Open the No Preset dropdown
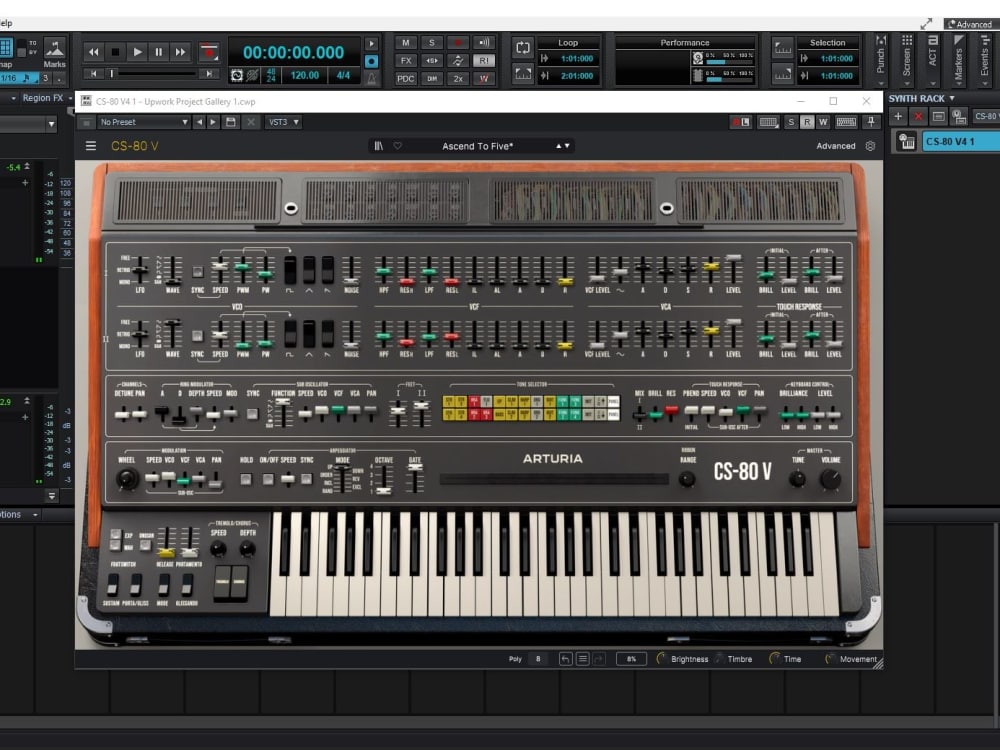 tap(143, 122)
